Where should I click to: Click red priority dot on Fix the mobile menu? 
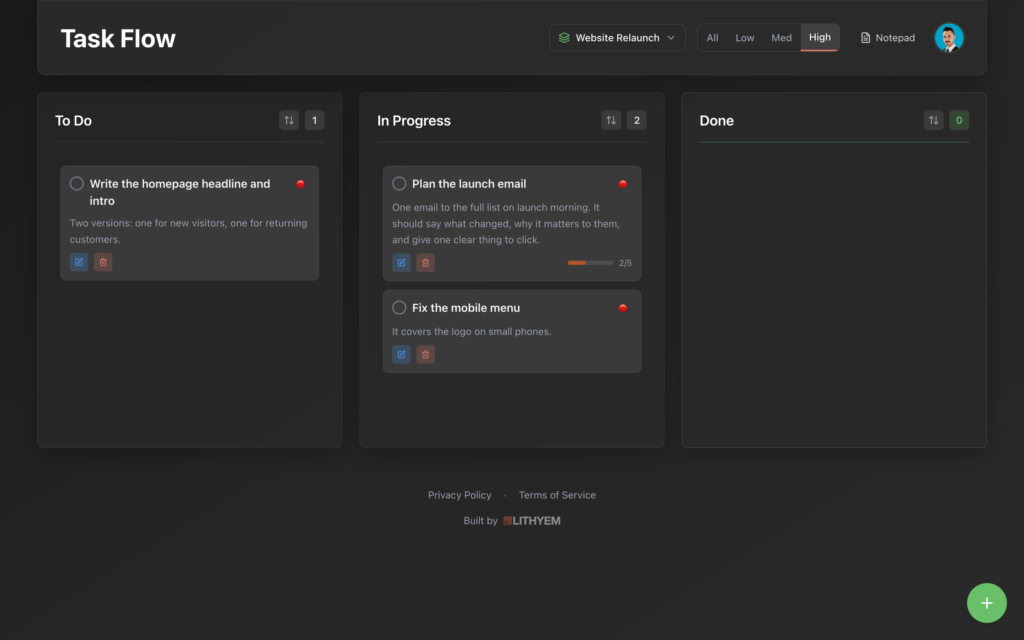click(x=622, y=308)
